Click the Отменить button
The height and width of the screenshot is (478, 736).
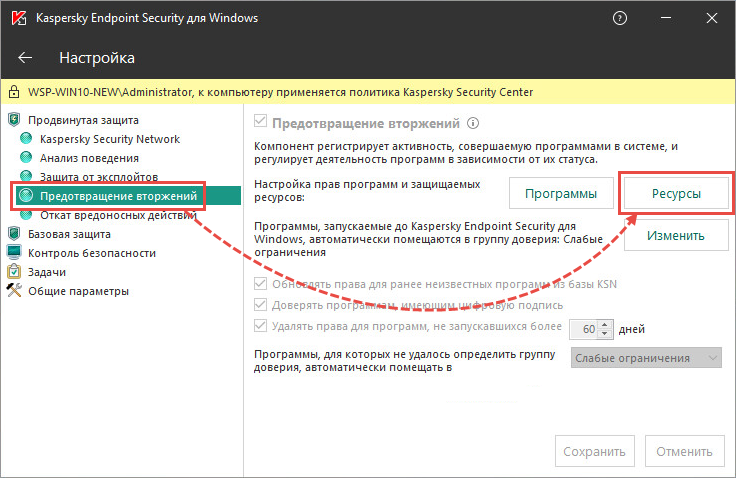(x=684, y=451)
